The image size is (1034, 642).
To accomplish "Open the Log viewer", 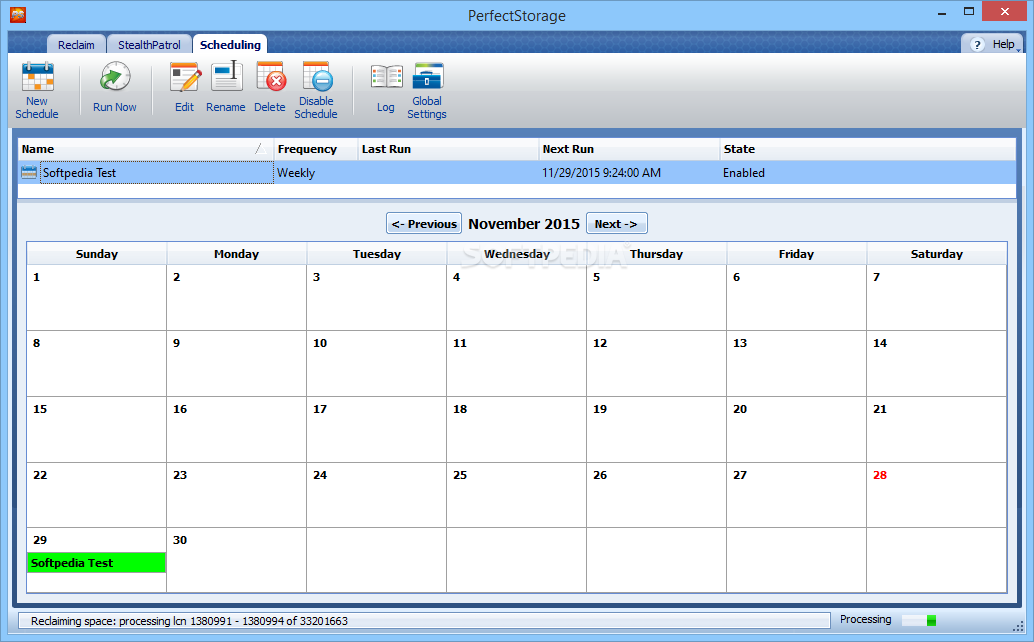I will coord(386,86).
